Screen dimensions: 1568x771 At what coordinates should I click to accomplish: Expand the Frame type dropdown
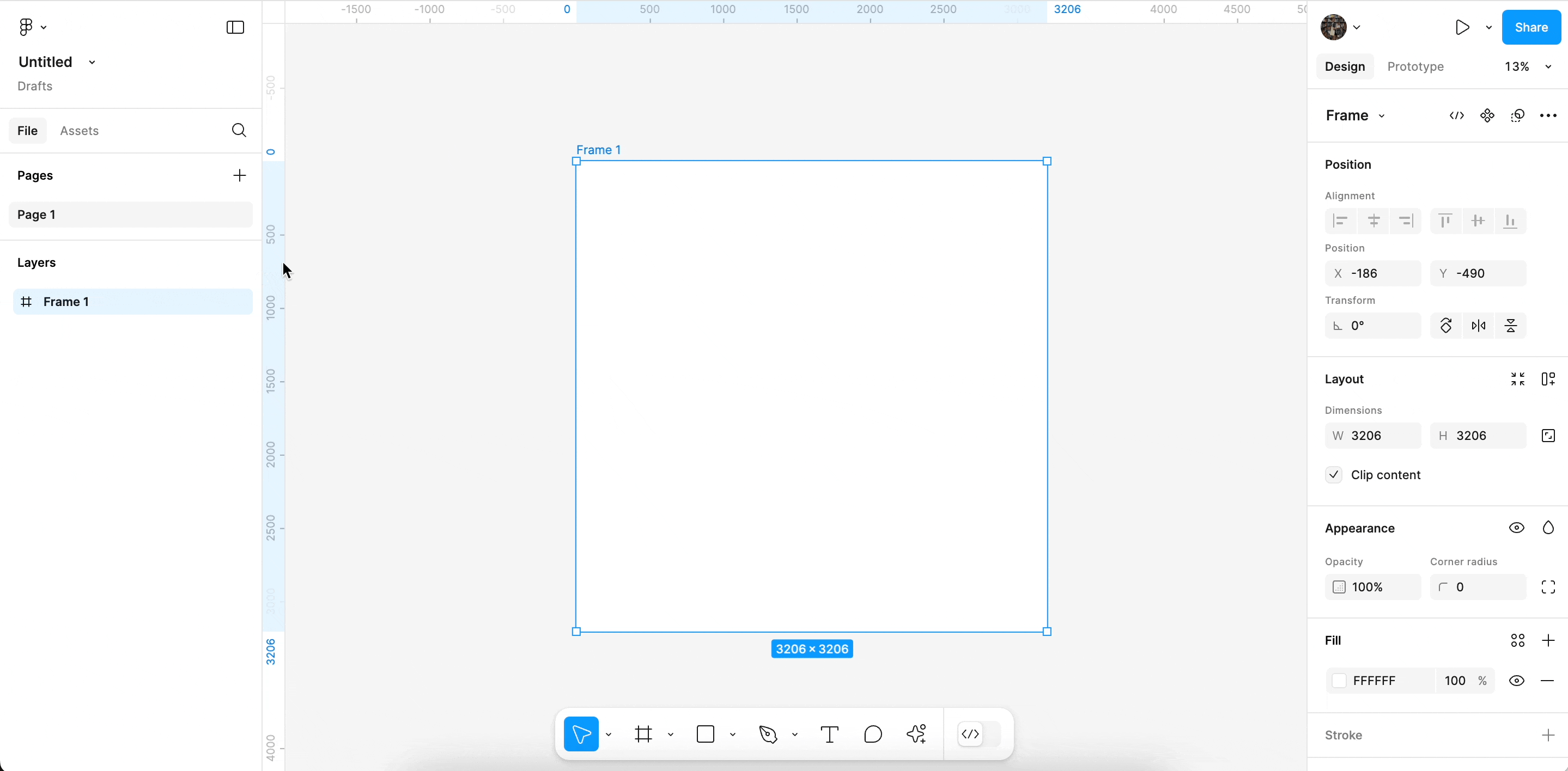pos(1382,115)
